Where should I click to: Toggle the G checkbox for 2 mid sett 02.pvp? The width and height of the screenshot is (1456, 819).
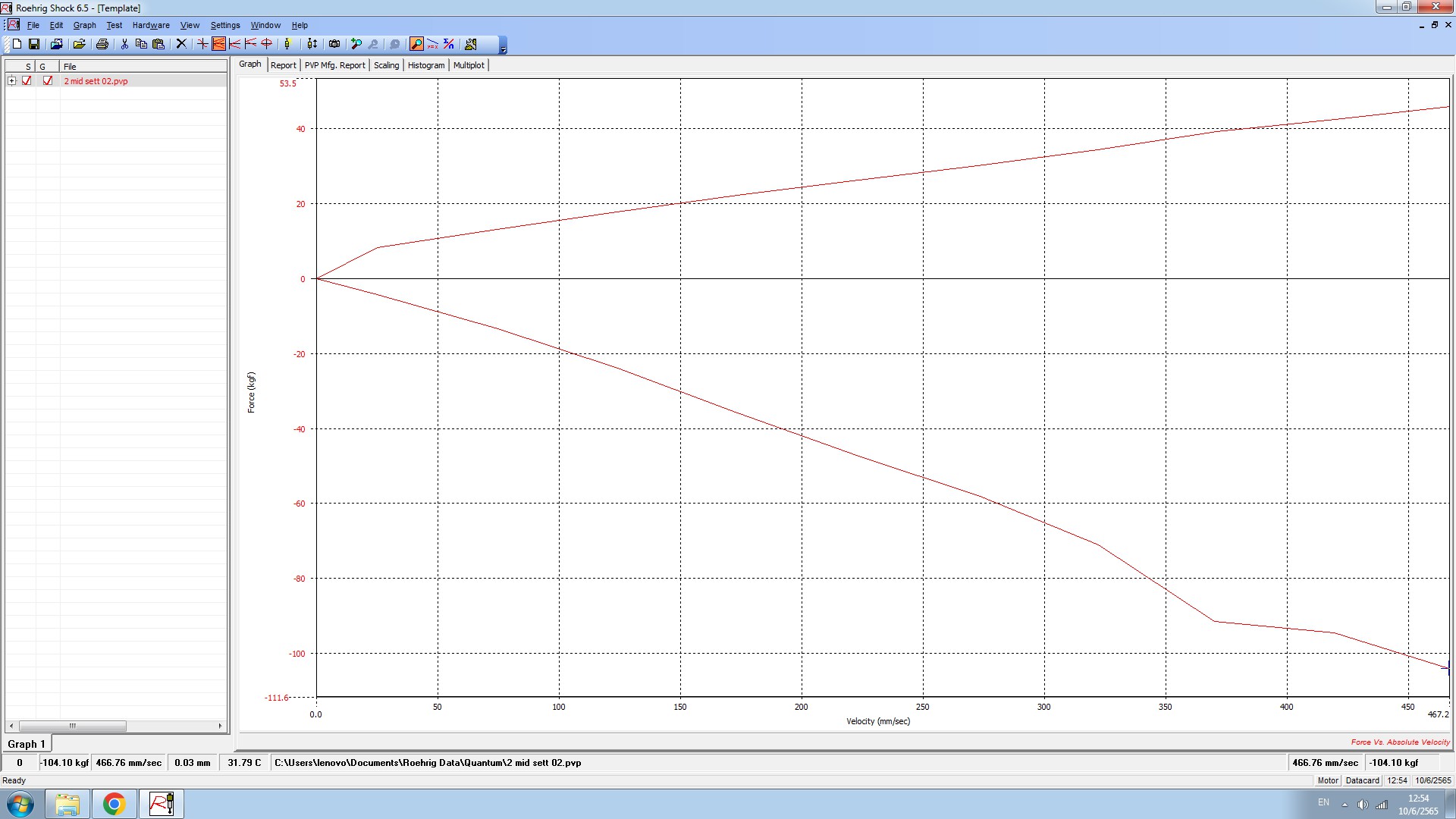pyautogui.click(x=48, y=80)
